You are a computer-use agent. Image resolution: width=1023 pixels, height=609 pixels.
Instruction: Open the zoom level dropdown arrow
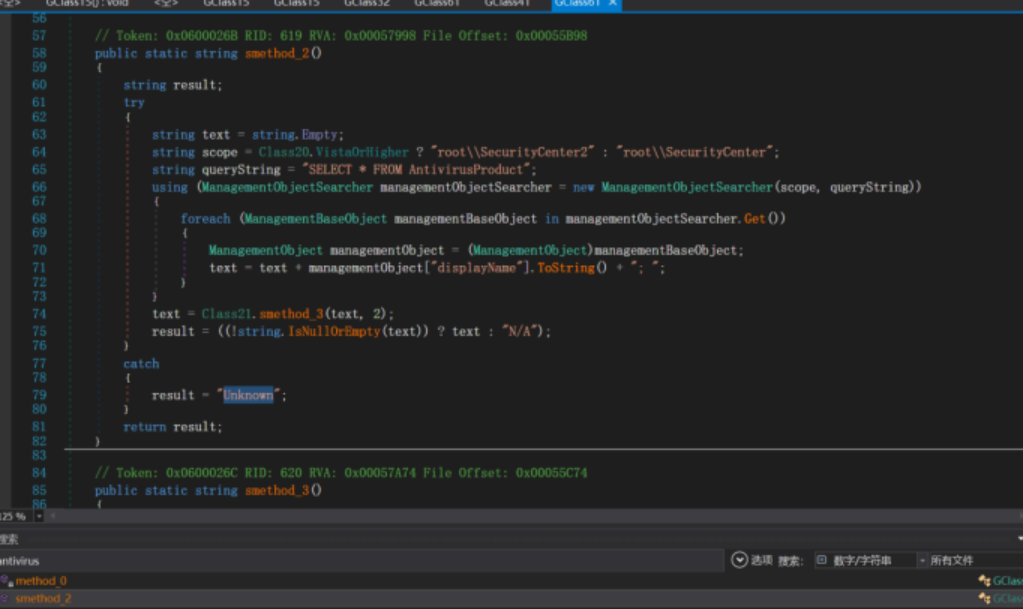pos(39,516)
